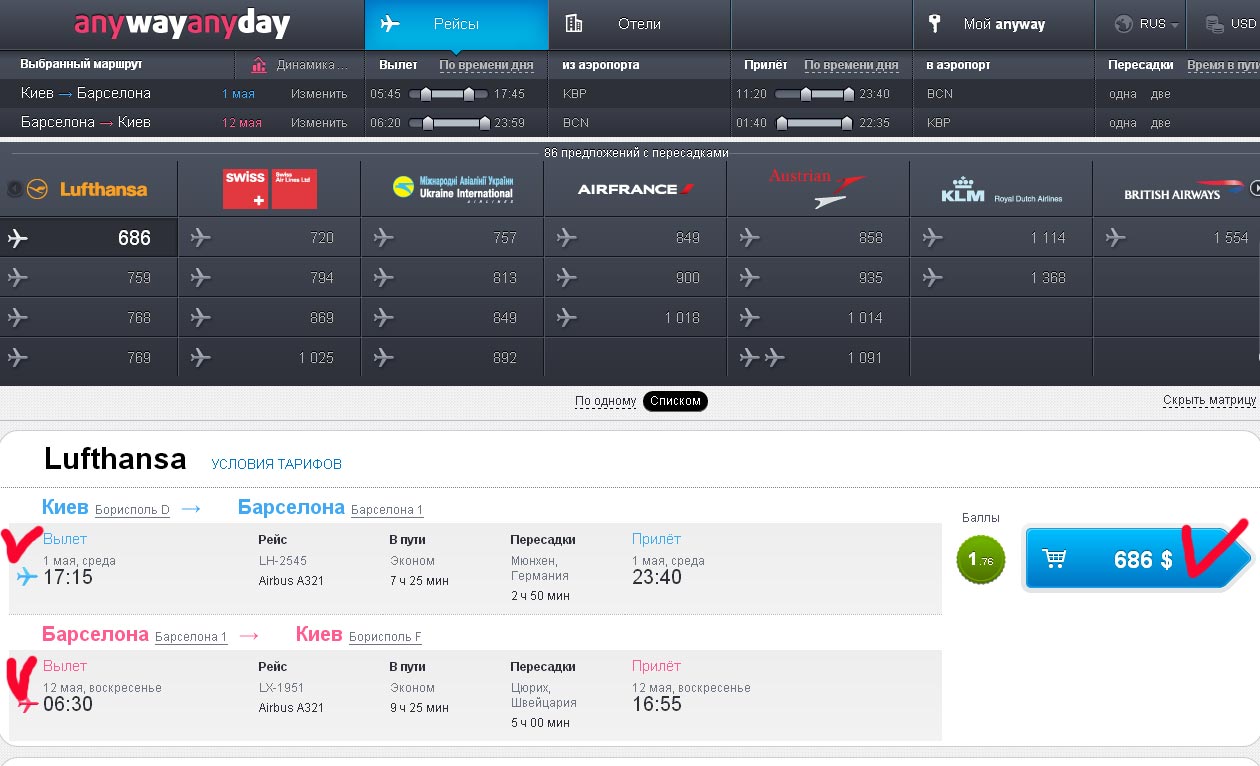Select the Air France 900 fare cell

(x=636, y=278)
